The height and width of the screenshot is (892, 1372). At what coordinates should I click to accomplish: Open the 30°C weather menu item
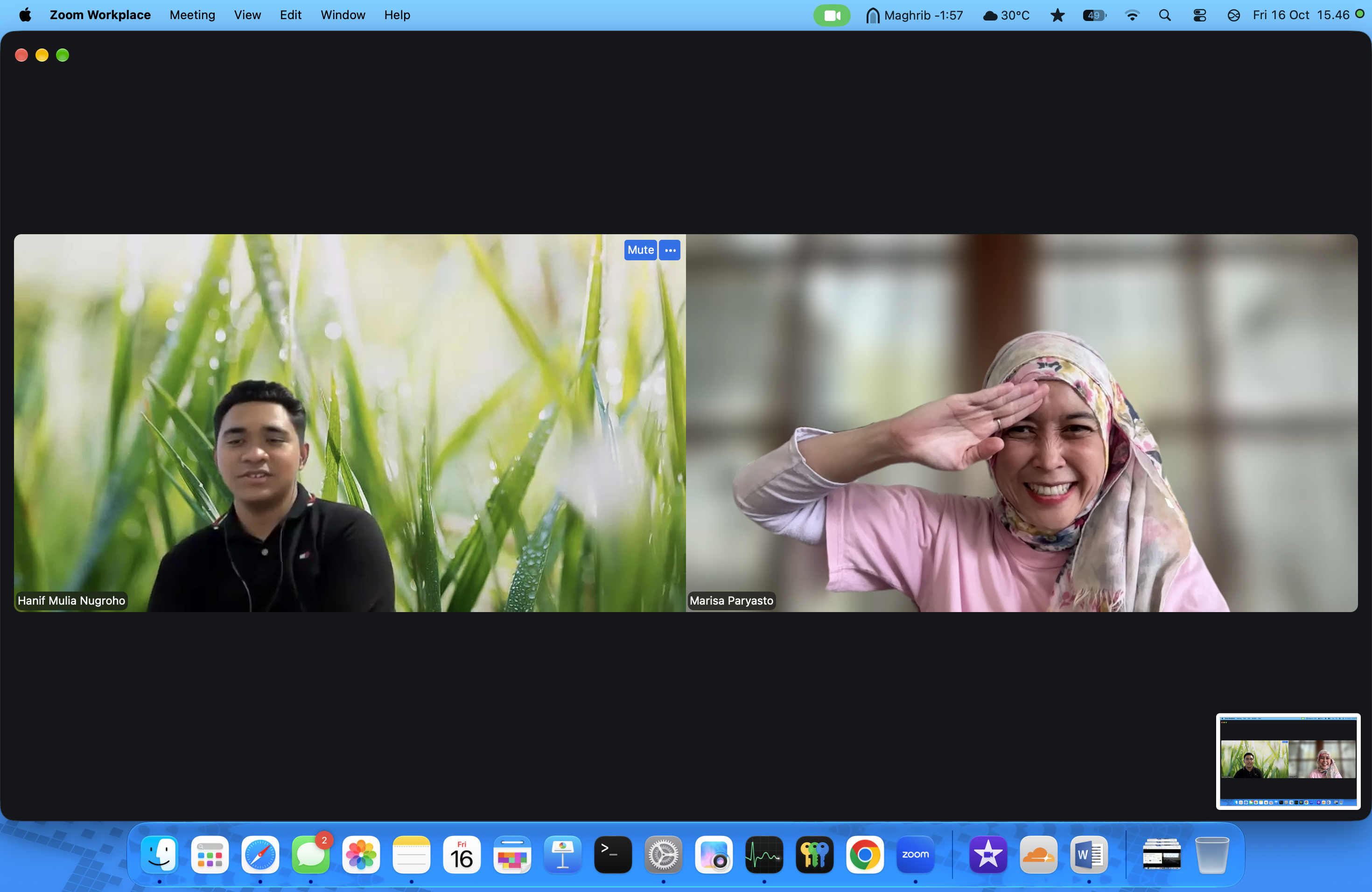[1007, 15]
